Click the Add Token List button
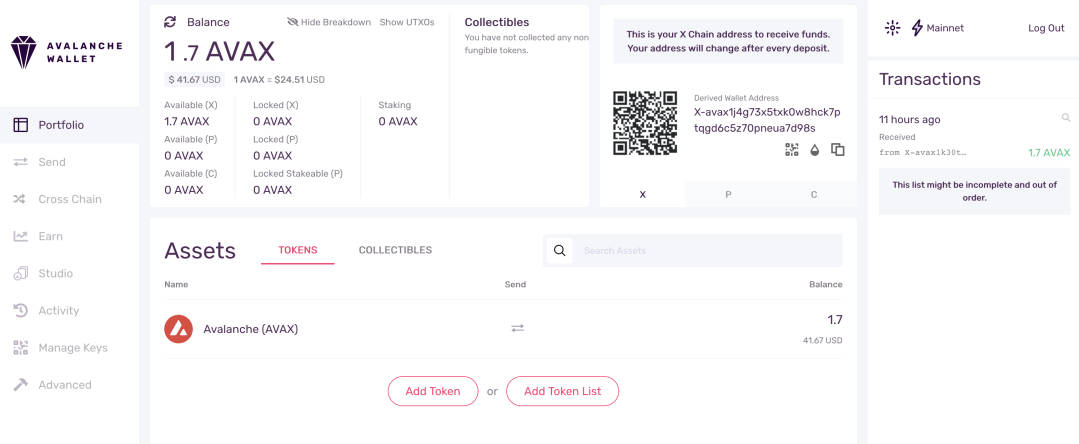Image resolution: width=1079 pixels, height=444 pixels. point(563,391)
